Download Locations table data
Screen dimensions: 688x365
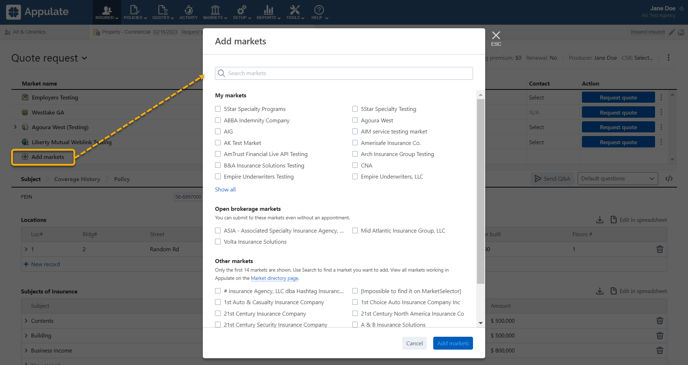(599, 220)
